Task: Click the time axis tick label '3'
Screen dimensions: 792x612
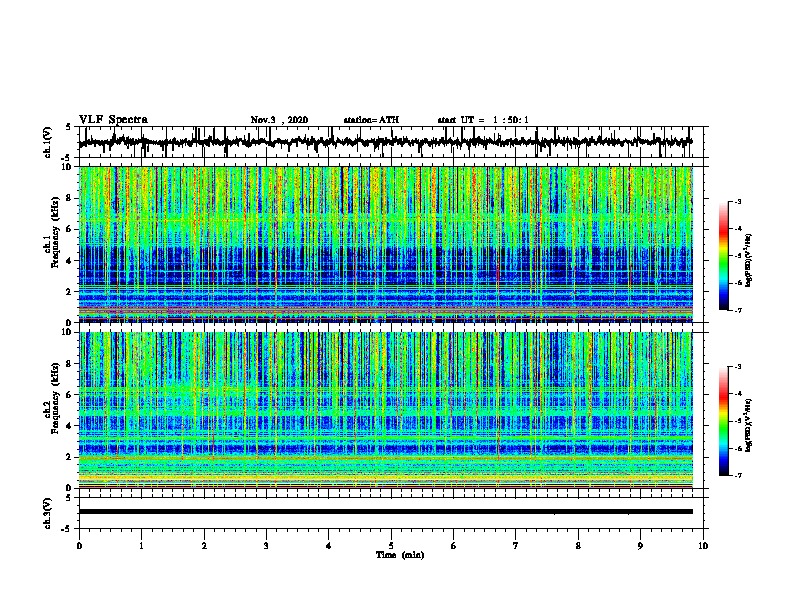Action: 266,546
